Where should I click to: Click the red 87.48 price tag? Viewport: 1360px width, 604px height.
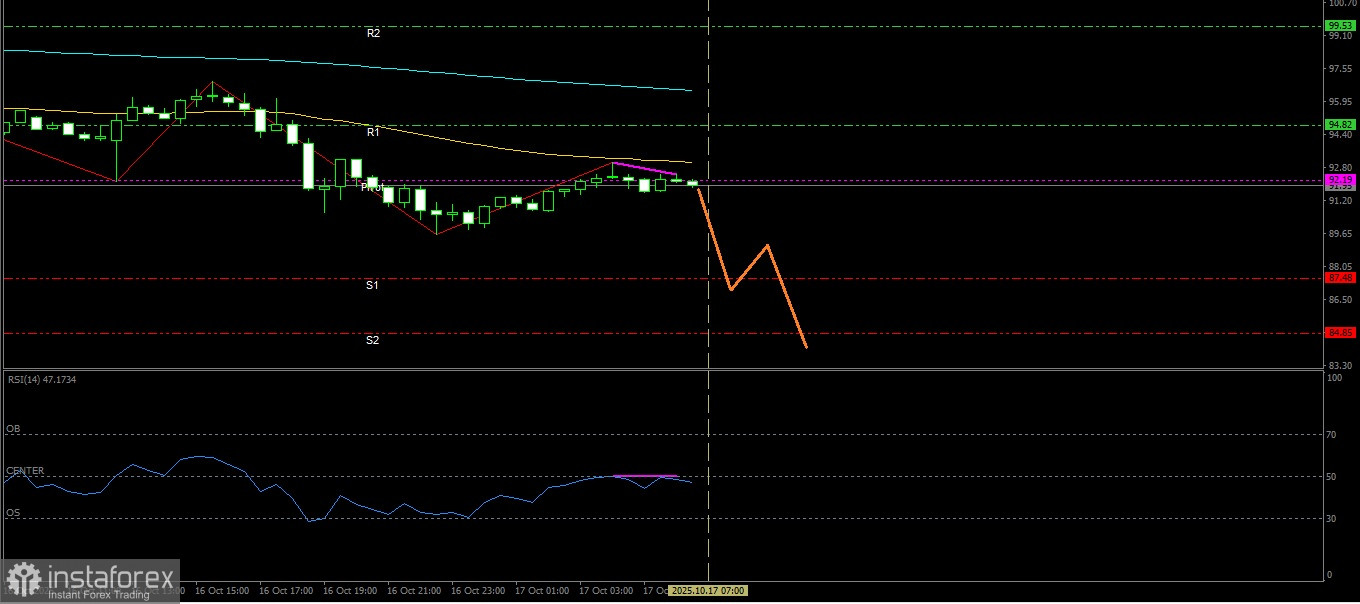[1339, 278]
